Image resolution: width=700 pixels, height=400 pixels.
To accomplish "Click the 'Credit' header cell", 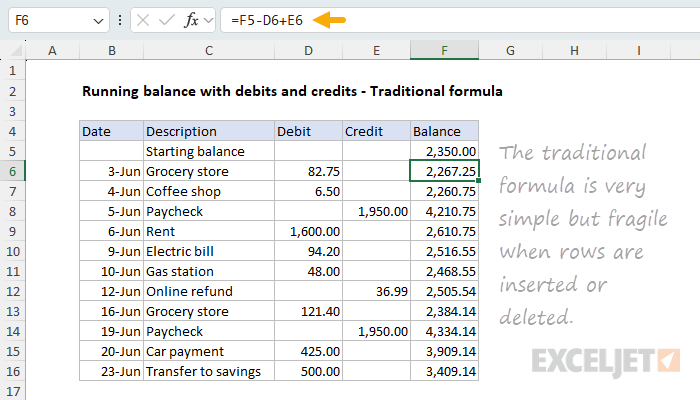I will click(376, 131).
